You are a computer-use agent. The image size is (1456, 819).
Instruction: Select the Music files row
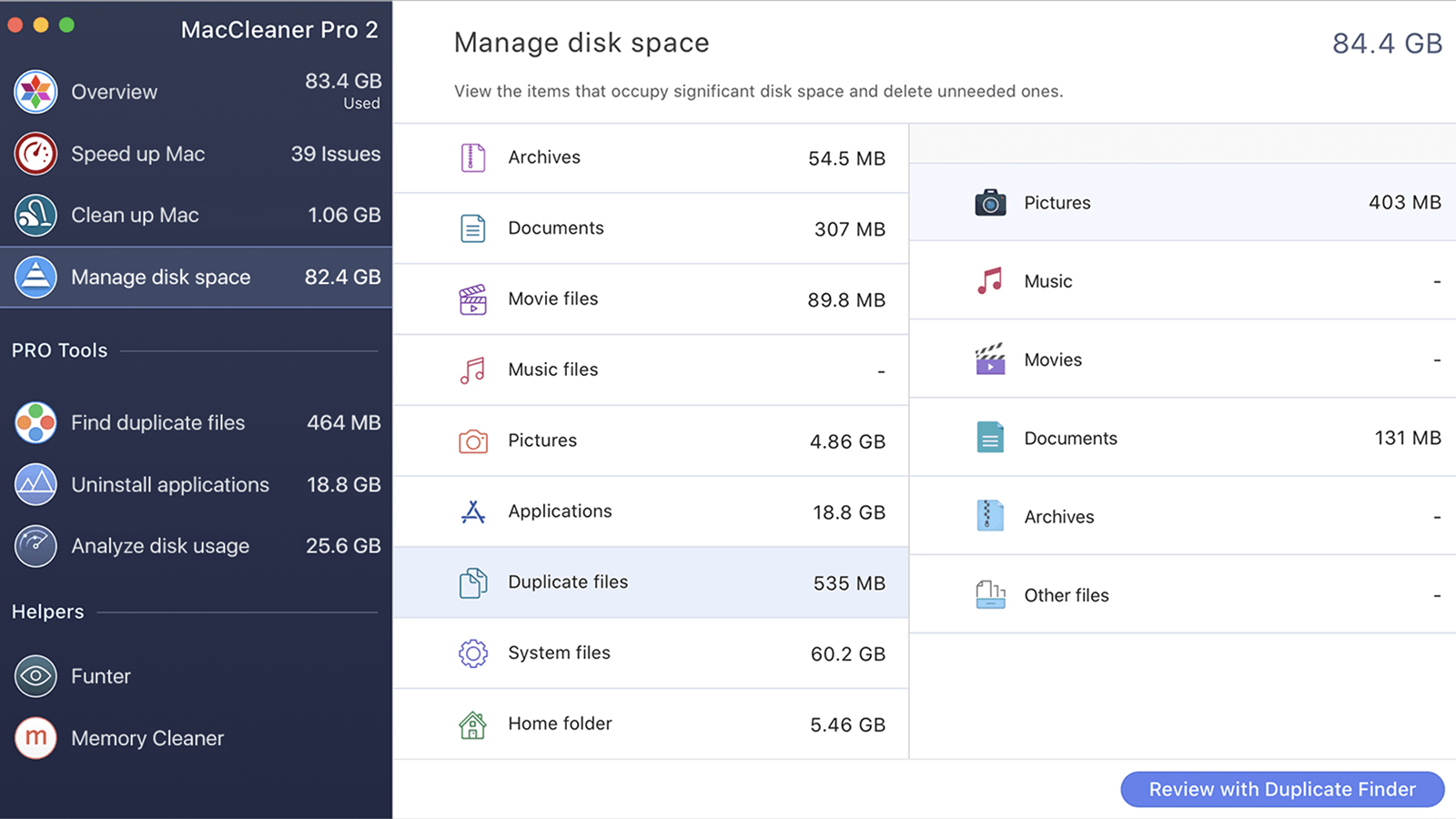pos(651,370)
